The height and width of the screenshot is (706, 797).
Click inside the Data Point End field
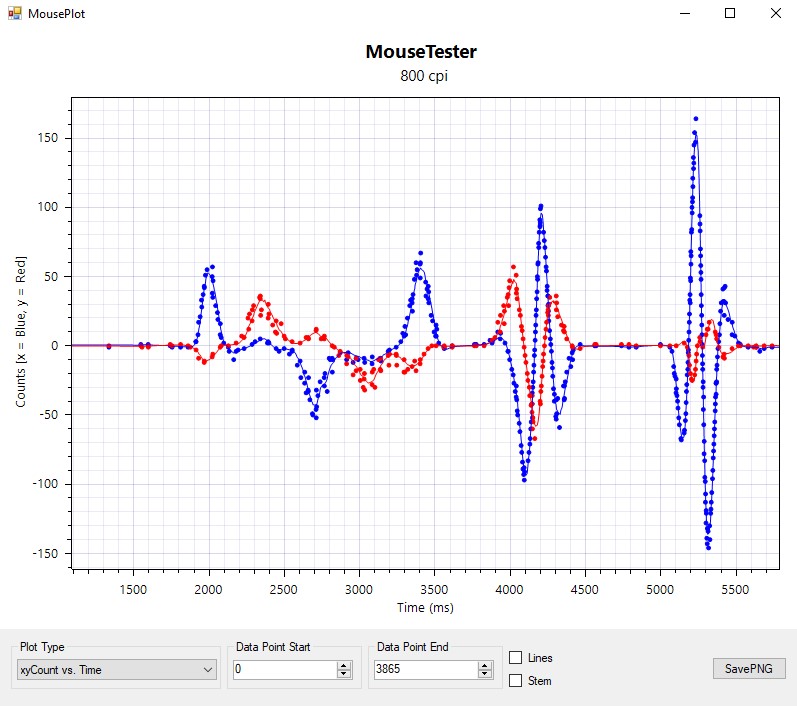425,669
